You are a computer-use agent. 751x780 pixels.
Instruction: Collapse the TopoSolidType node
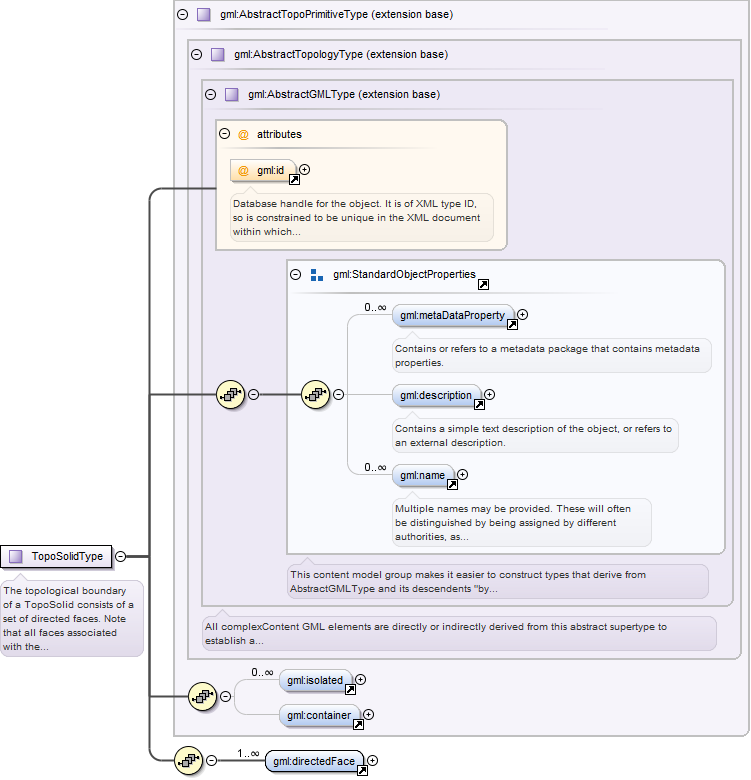(x=120, y=556)
